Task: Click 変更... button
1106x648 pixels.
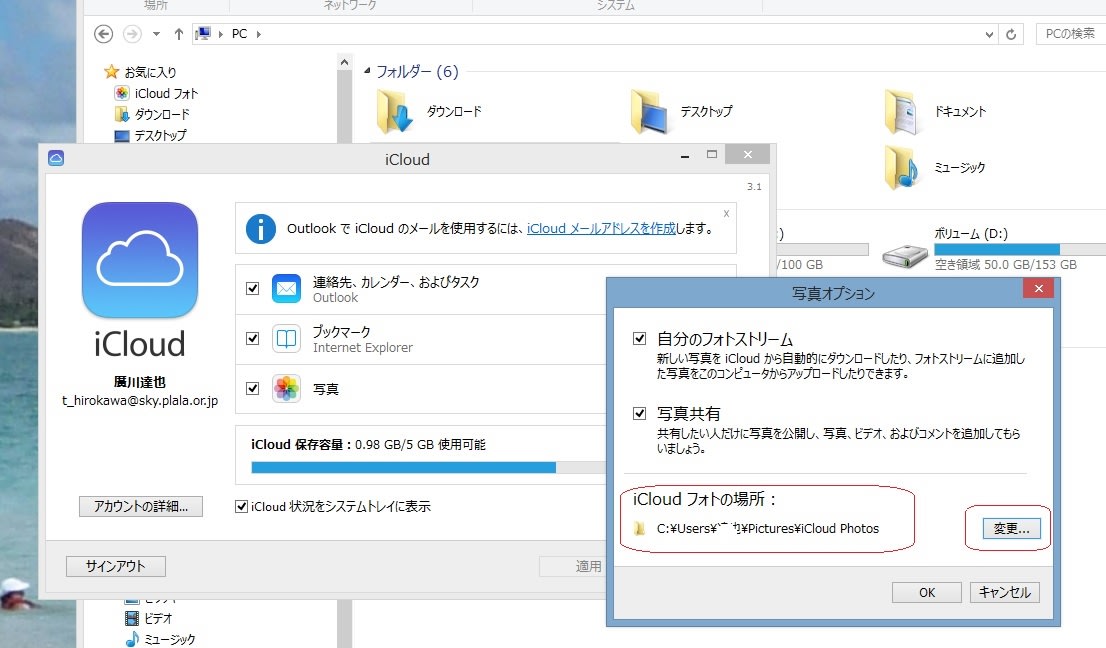Action: [x=1011, y=529]
